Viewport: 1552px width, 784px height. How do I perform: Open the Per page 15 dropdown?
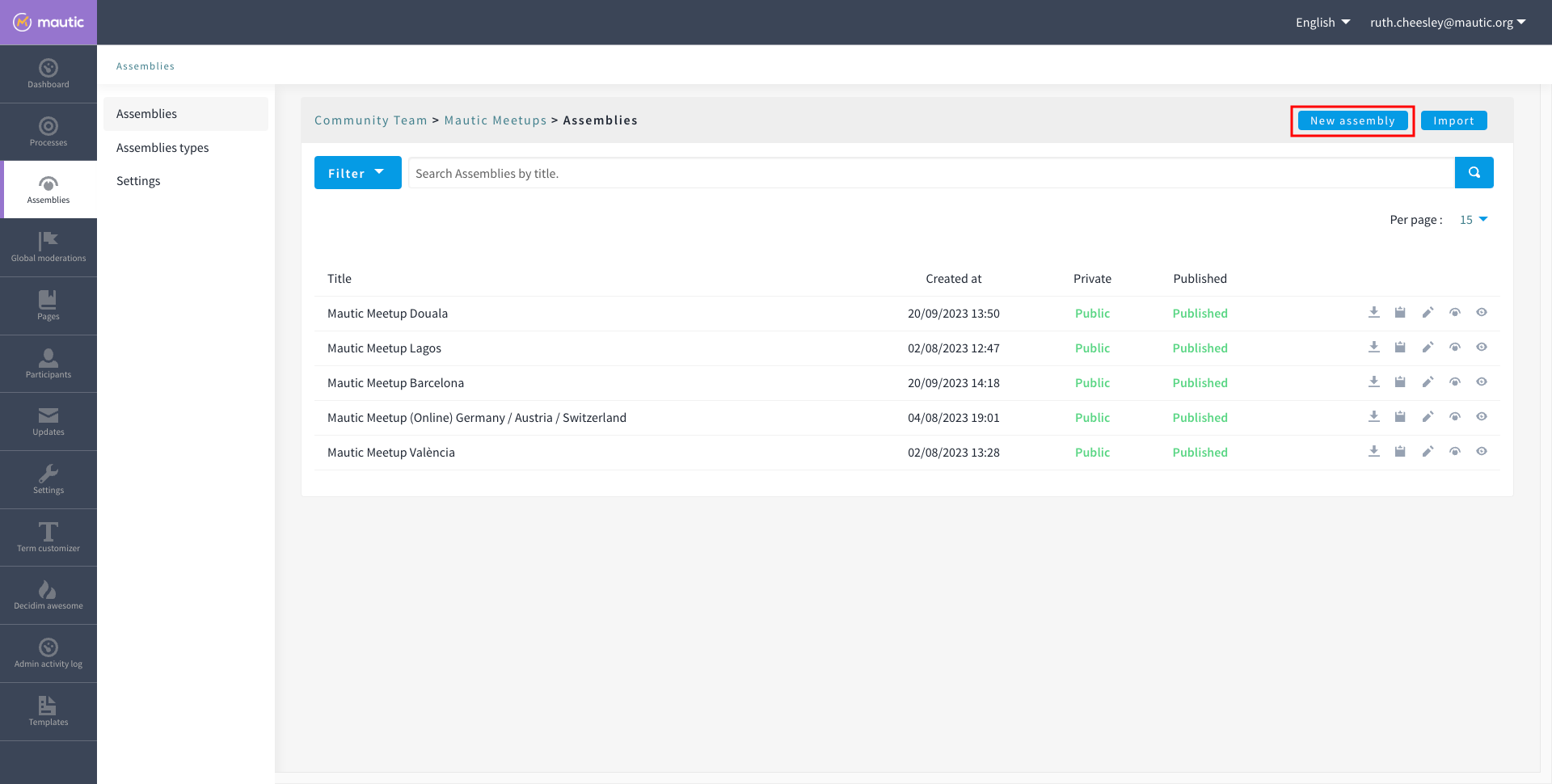point(1473,220)
